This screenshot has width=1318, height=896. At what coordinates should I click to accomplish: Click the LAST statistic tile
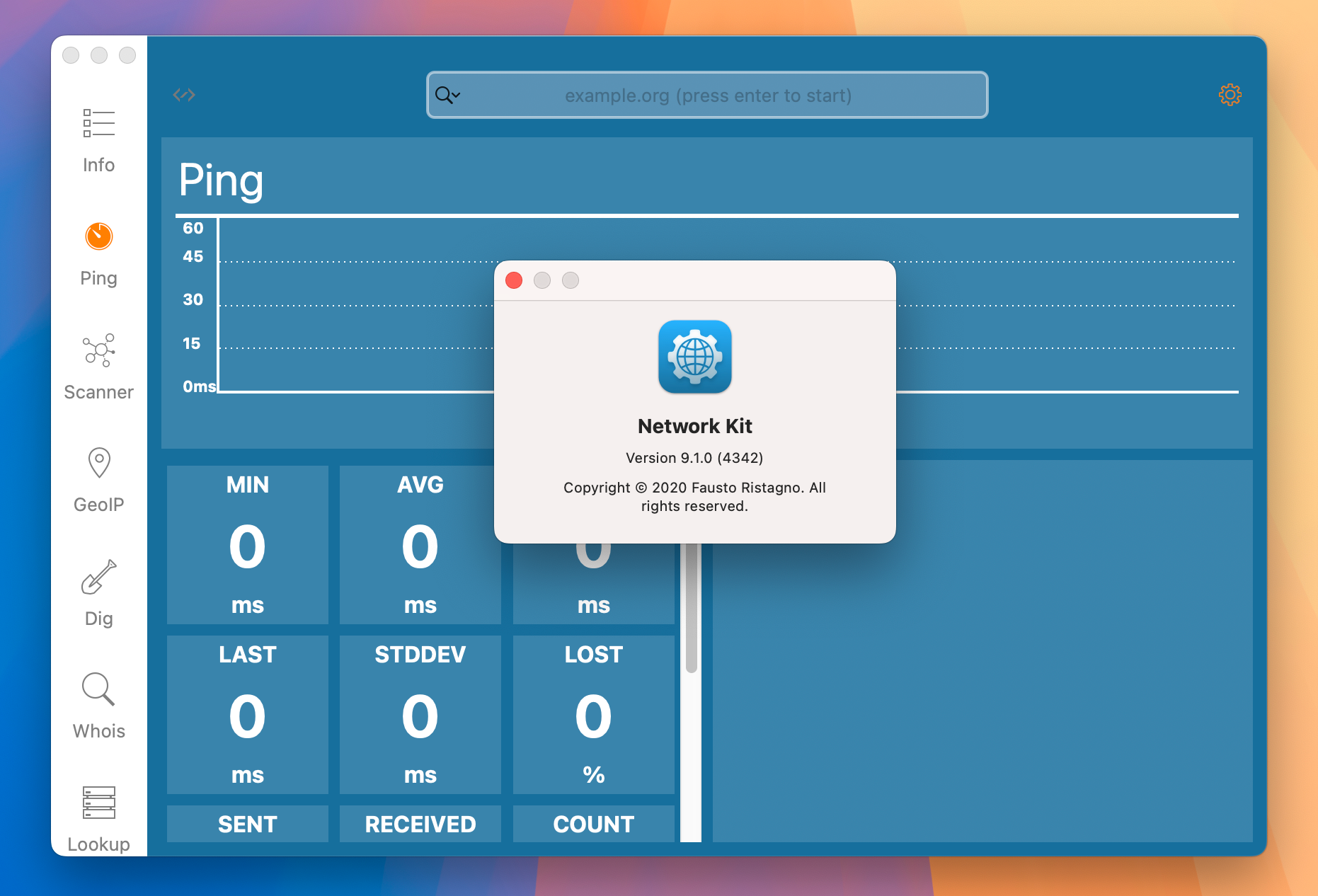pos(248,714)
